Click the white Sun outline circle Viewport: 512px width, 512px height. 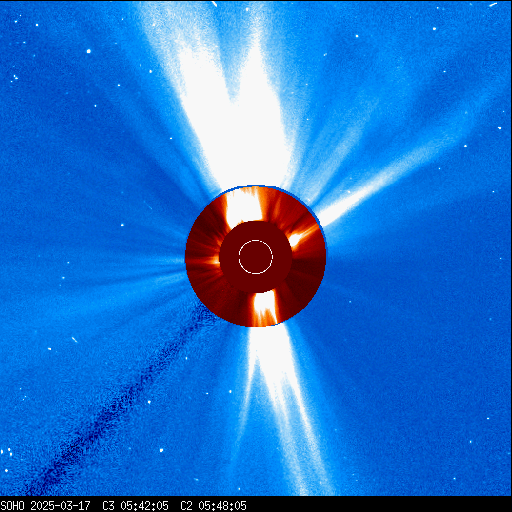click(256, 257)
